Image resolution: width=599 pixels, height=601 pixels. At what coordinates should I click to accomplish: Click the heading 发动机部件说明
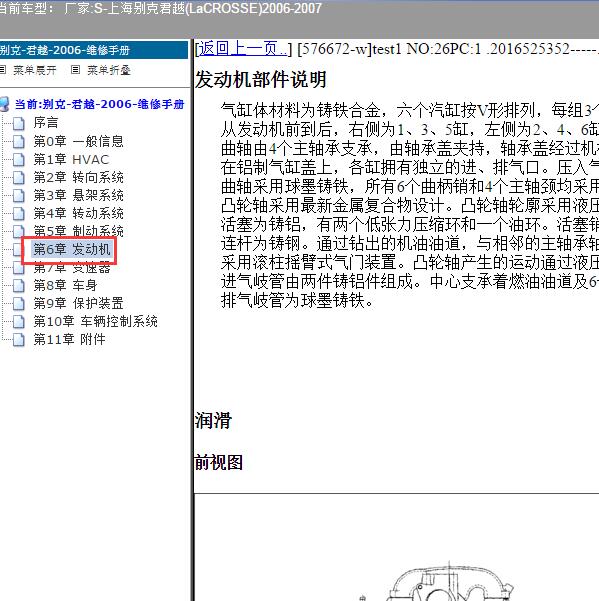[x=261, y=80]
